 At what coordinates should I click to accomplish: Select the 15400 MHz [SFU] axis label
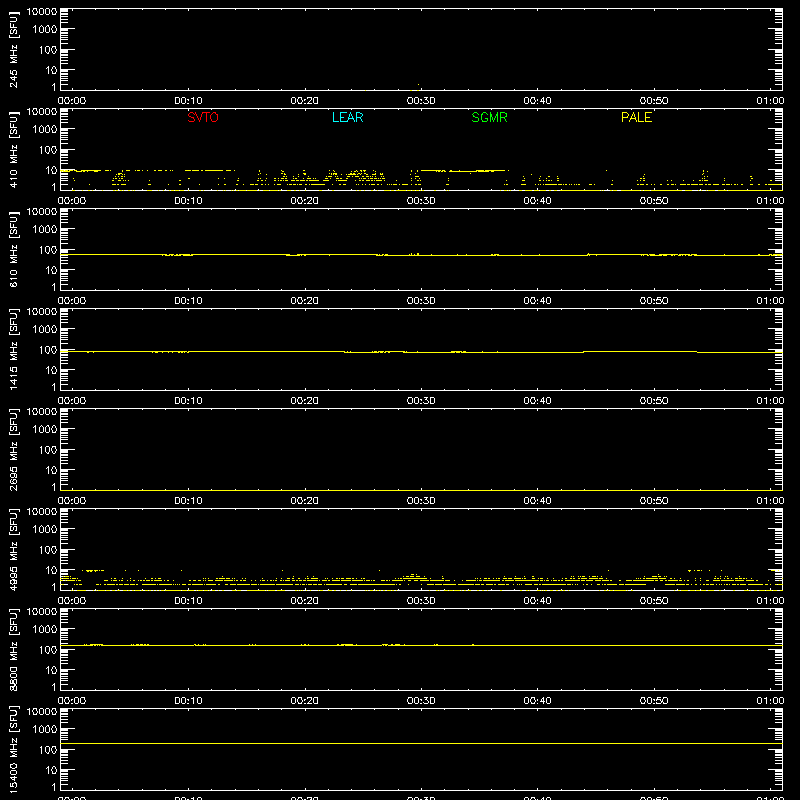[13, 749]
